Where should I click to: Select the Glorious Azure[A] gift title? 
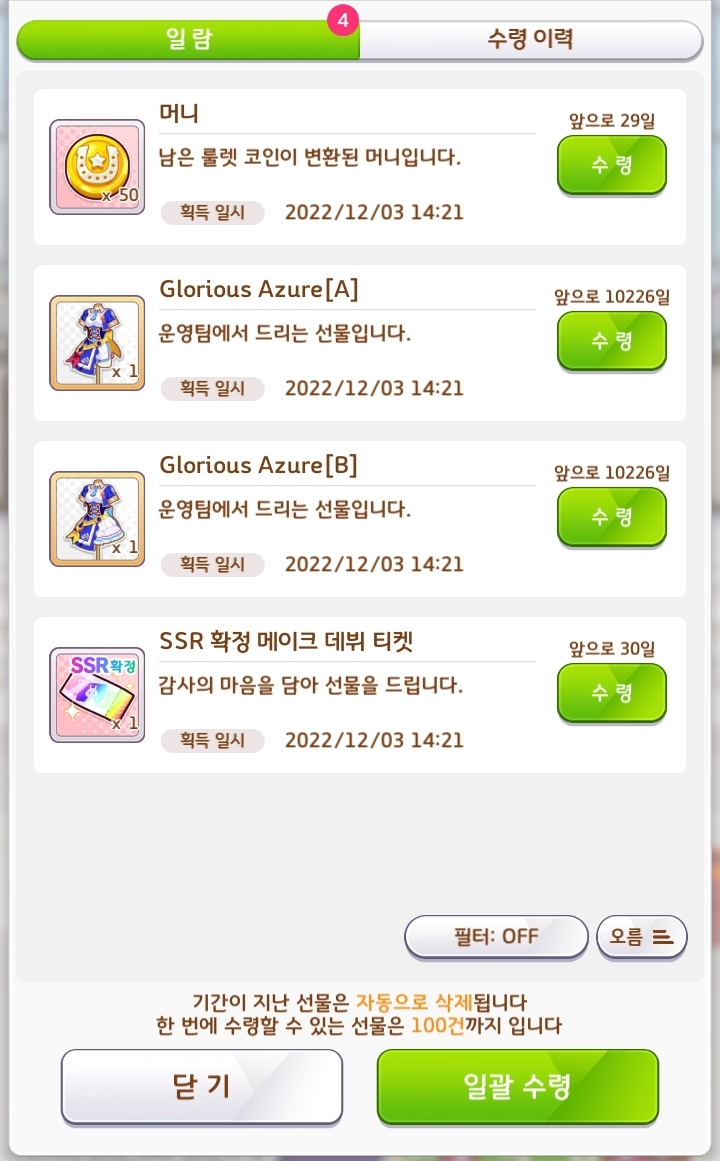[x=259, y=289]
